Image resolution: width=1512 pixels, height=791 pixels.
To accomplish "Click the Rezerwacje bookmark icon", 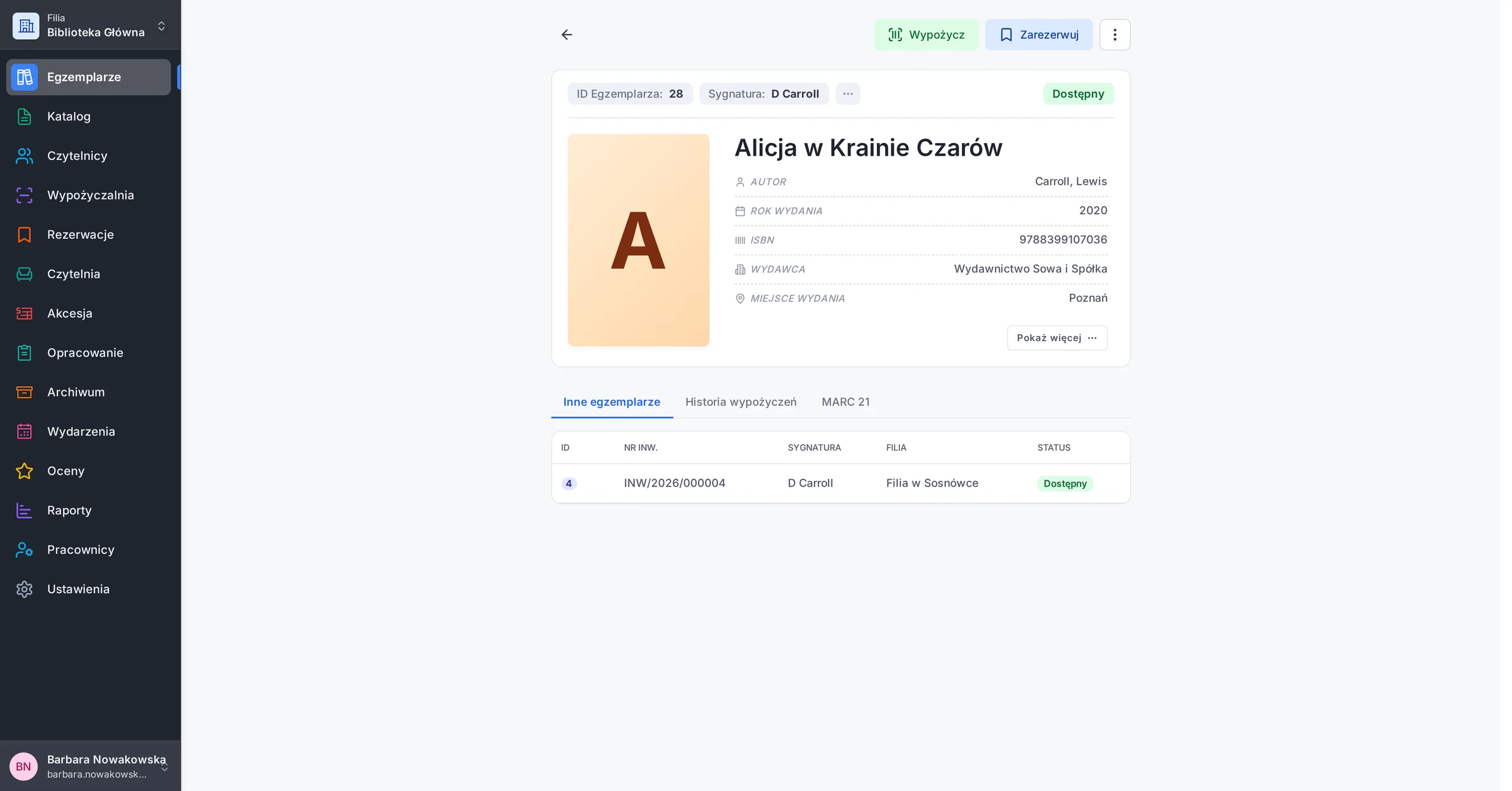I will tap(24, 234).
